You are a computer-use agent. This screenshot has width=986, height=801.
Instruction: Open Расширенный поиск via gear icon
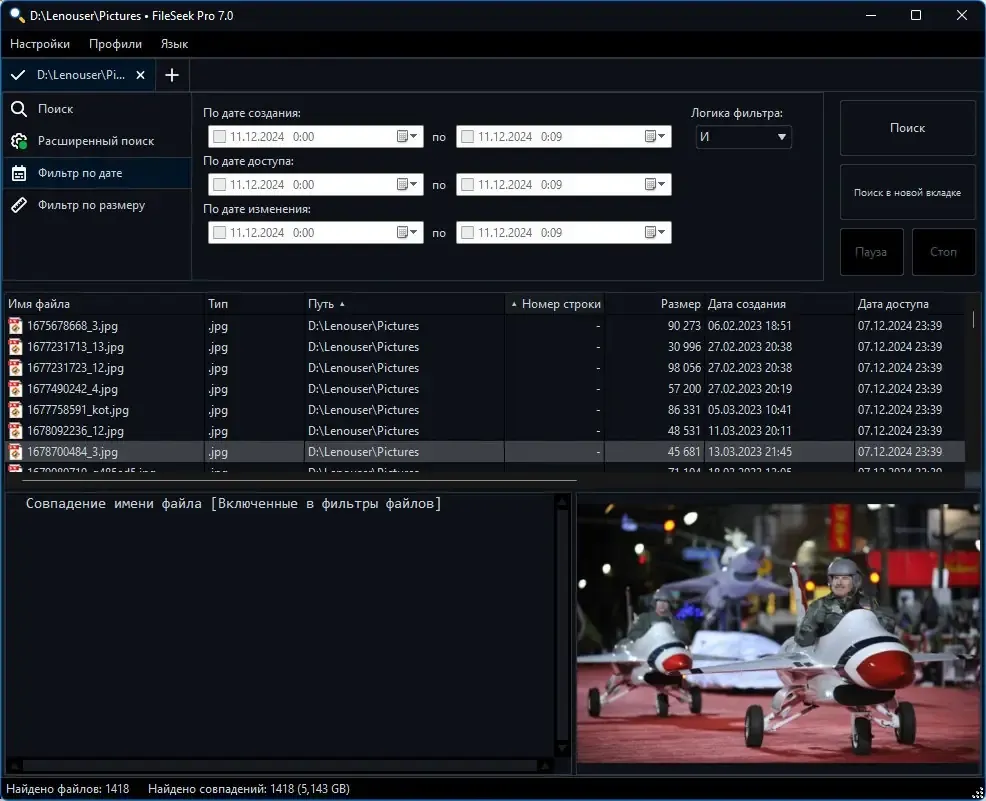(x=19, y=141)
